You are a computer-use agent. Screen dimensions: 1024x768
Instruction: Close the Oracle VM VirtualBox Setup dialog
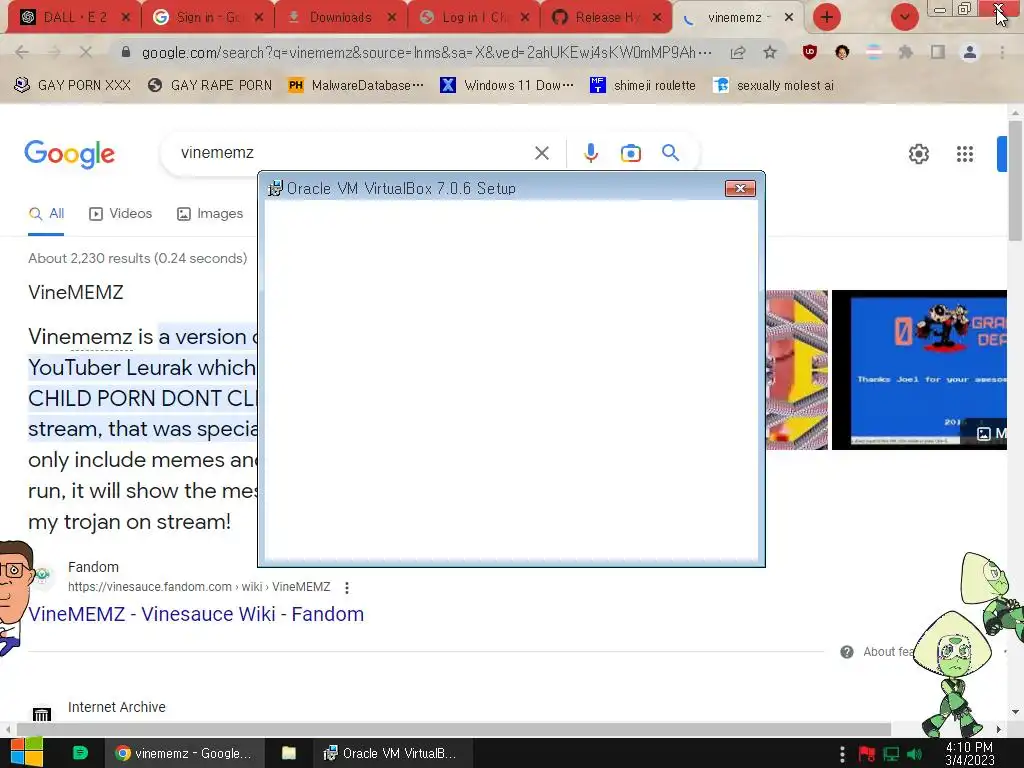coord(740,188)
